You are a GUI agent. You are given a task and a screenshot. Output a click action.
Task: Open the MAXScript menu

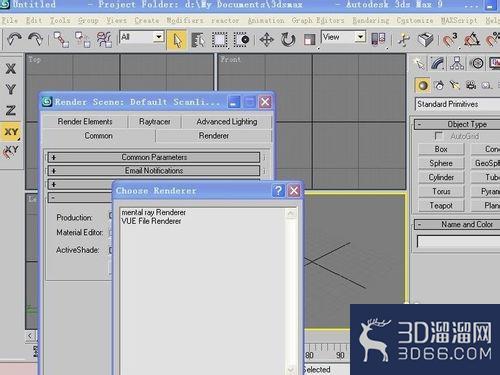[x=459, y=21]
